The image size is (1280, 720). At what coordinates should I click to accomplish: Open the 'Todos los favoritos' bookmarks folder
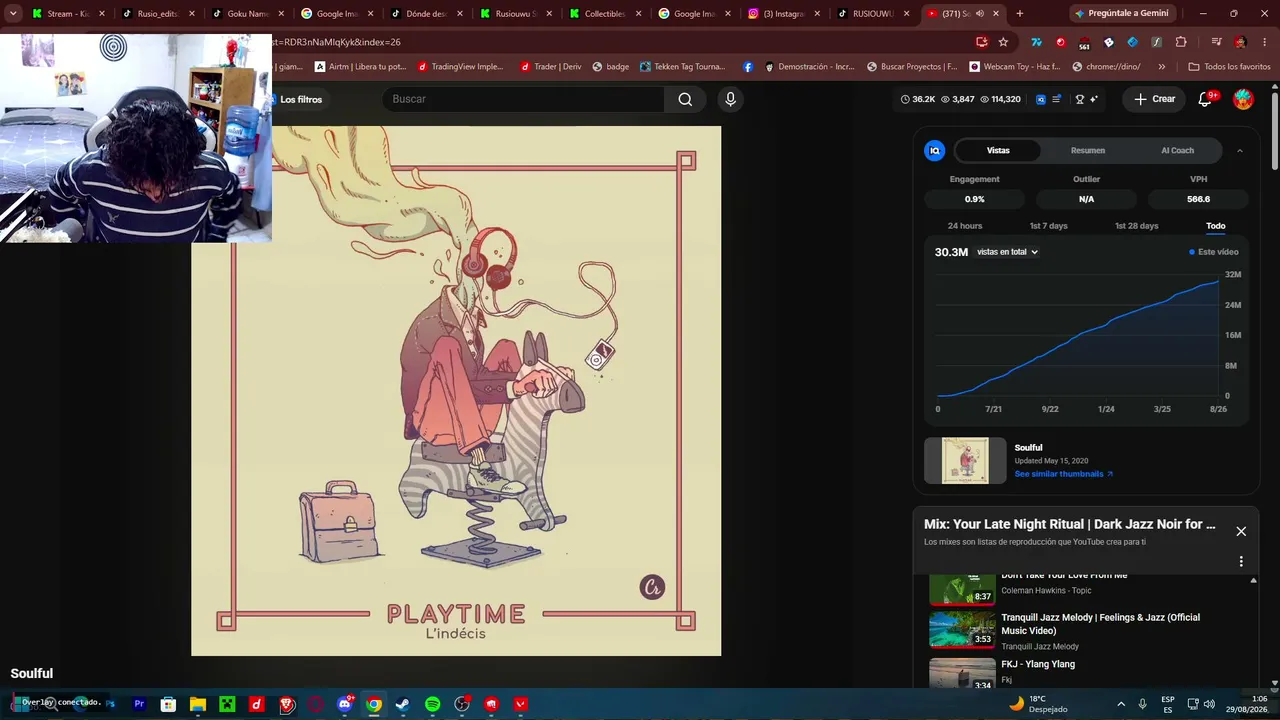[x=1229, y=67]
